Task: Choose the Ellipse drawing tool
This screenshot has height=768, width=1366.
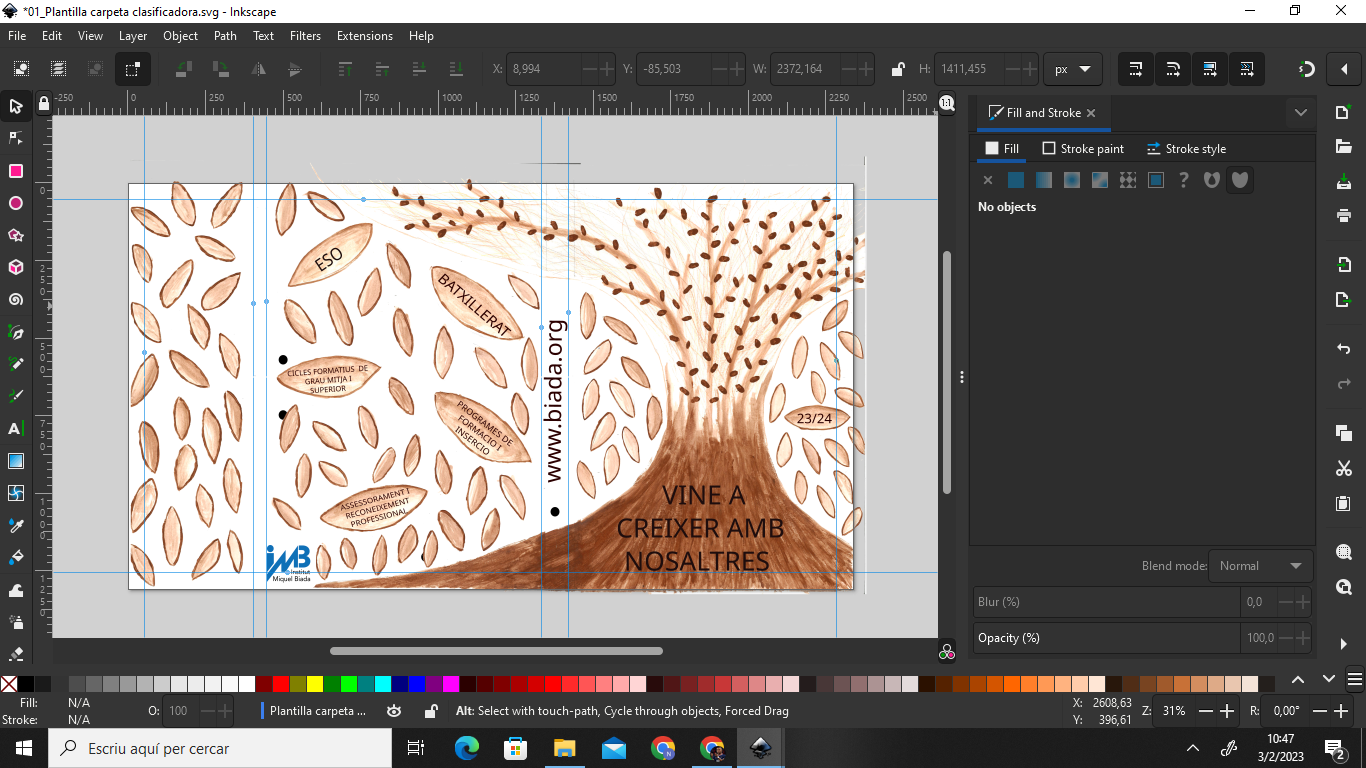Action: pyautogui.click(x=16, y=203)
